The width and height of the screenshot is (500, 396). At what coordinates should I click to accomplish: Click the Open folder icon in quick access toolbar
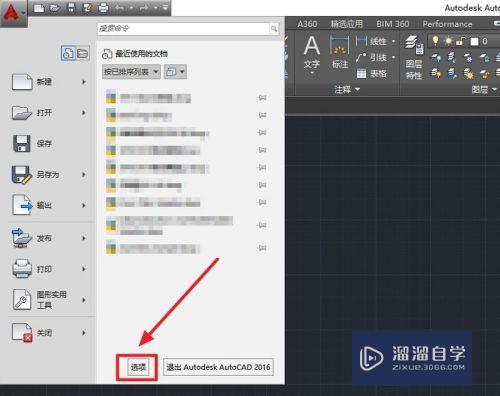55,8
